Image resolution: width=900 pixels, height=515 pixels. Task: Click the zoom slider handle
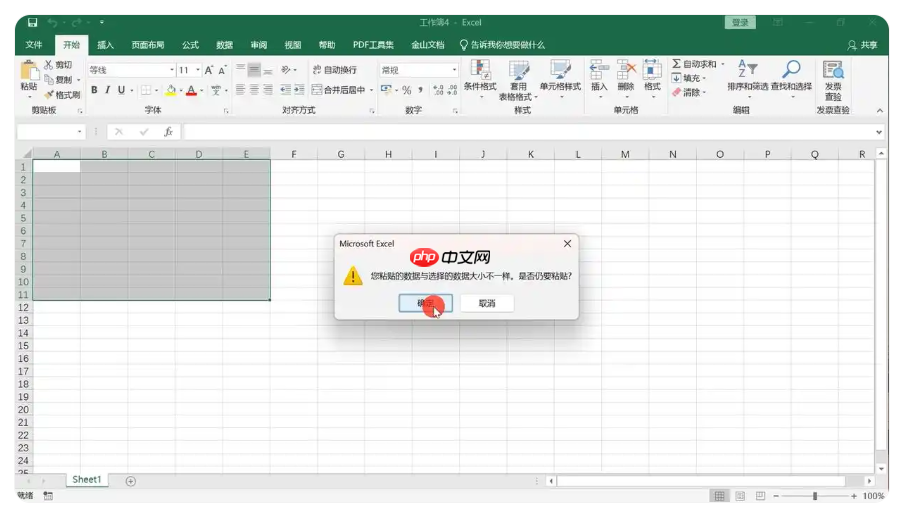tap(814, 496)
